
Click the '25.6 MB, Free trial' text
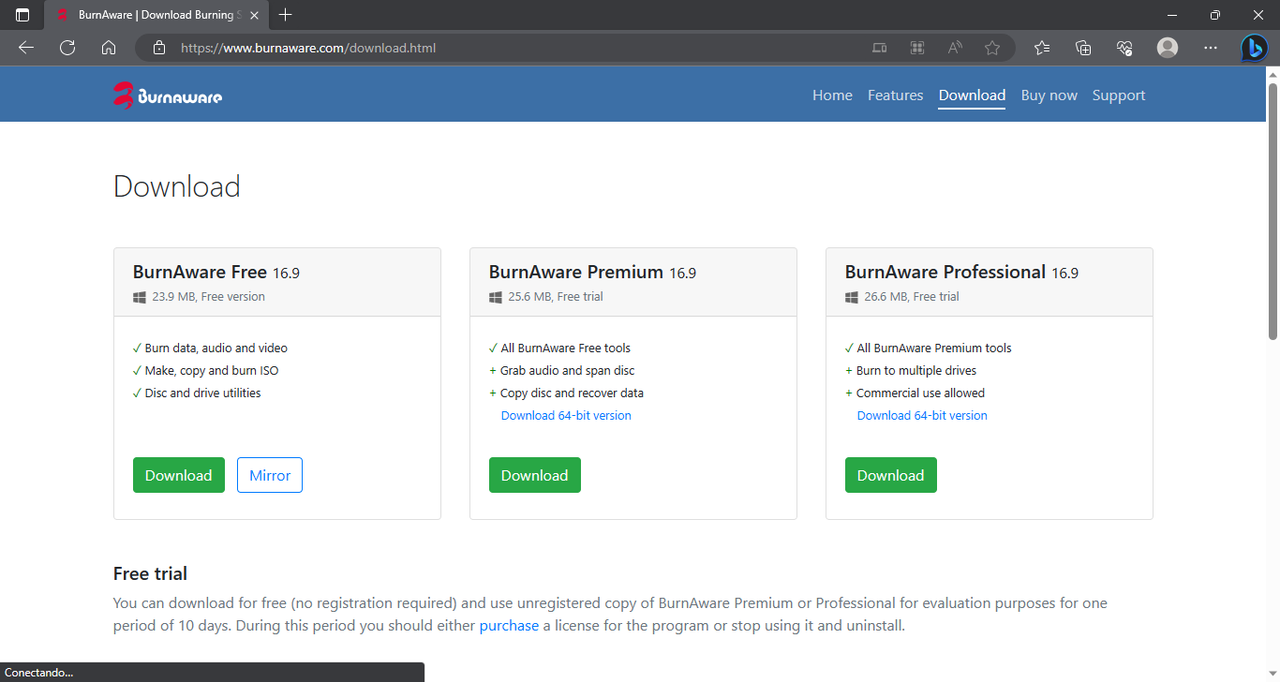coord(556,297)
